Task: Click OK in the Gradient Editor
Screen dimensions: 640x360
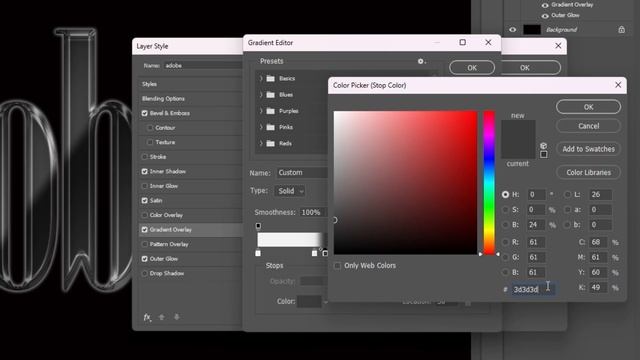Action: 472,68
